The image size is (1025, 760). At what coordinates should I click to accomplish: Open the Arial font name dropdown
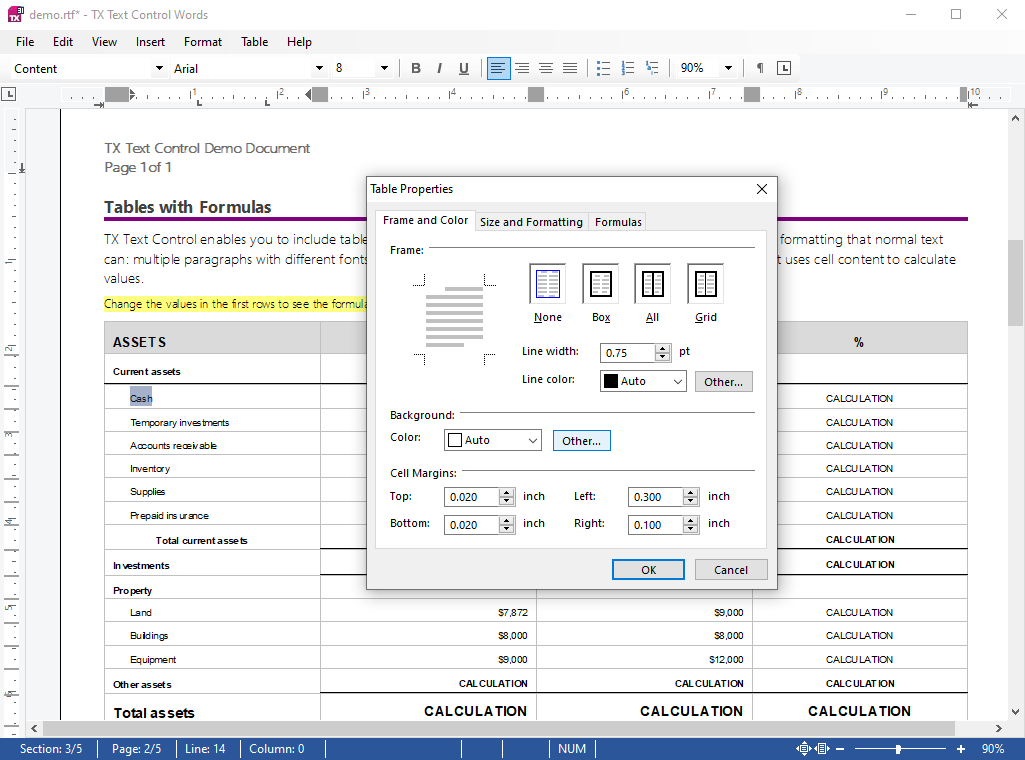coord(319,68)
